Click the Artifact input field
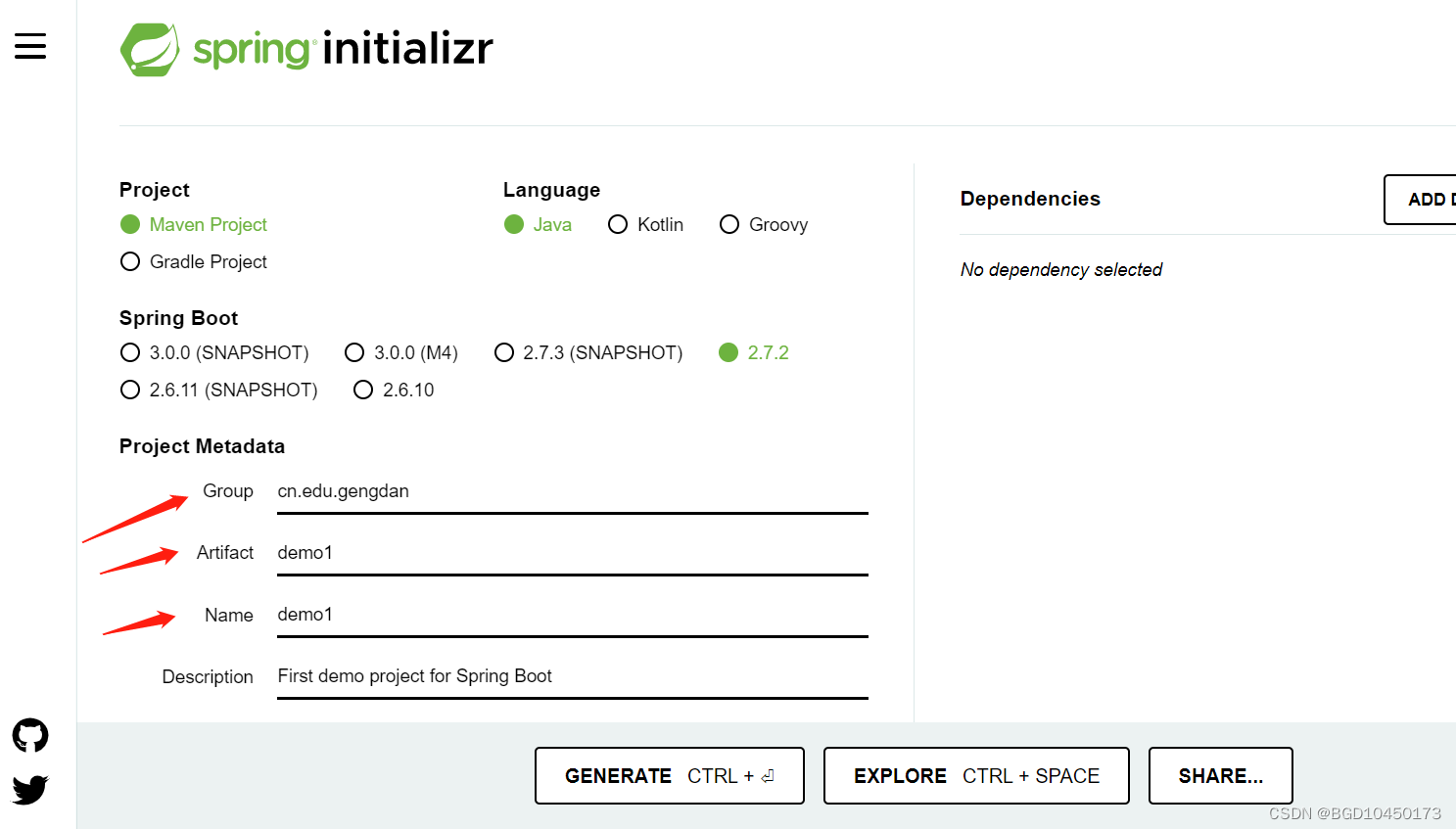Viewport: 1456px width, 829px height. pyautogui.click(x=573, y=553)
